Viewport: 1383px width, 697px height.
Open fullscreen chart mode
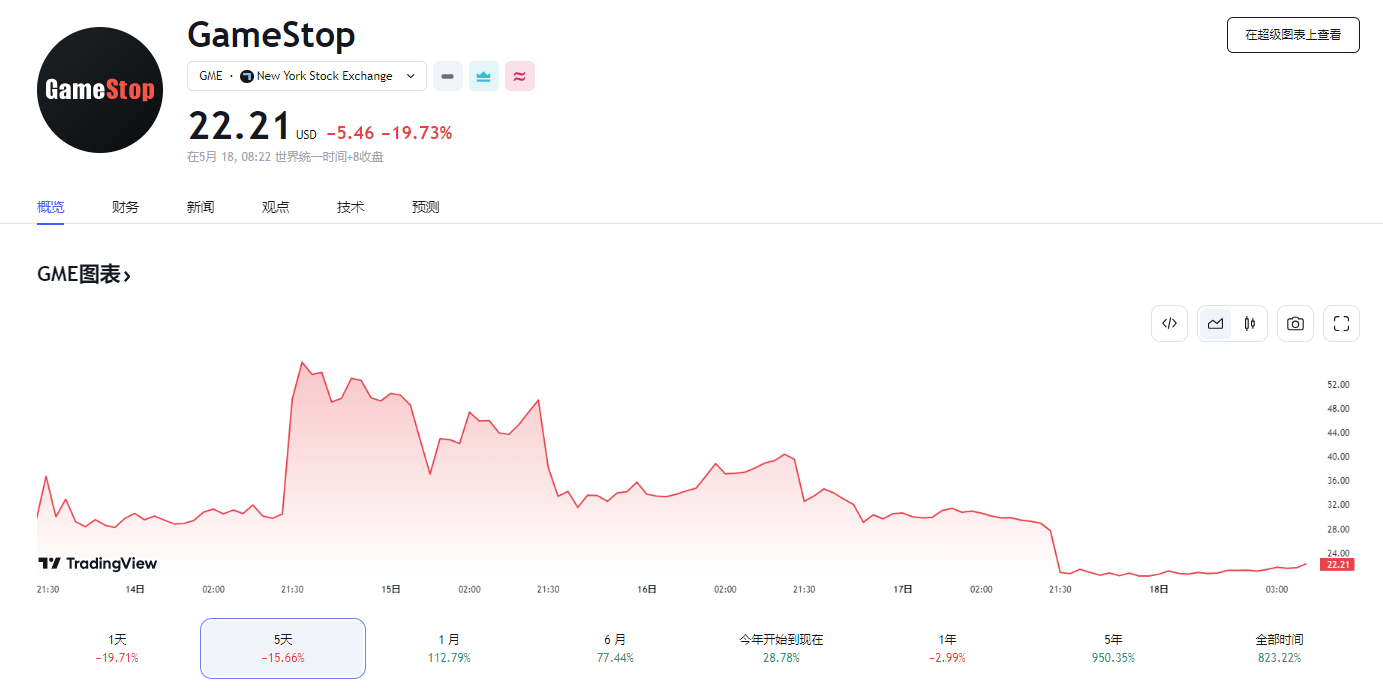[1341, 323]
